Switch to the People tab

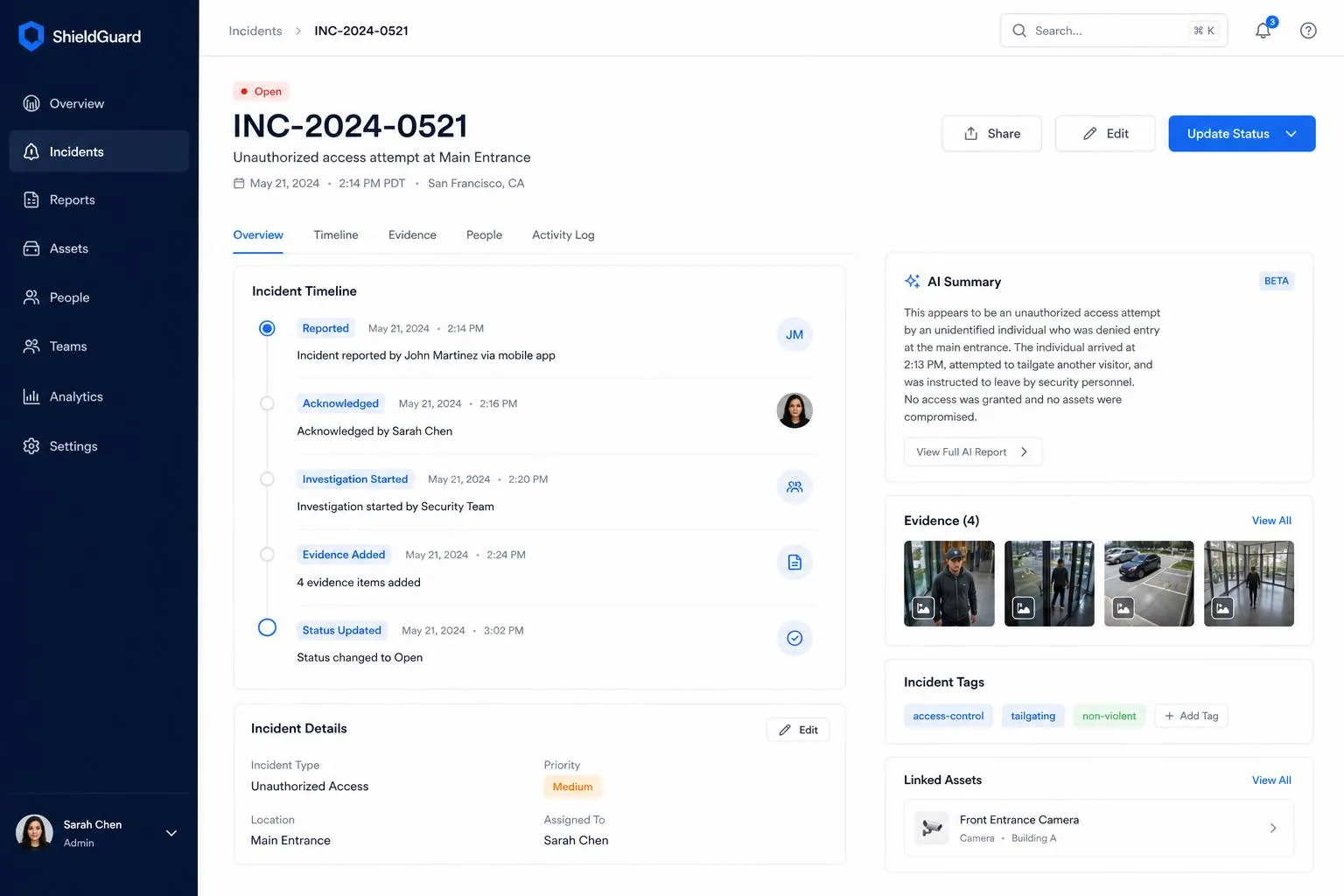(484, 234)
